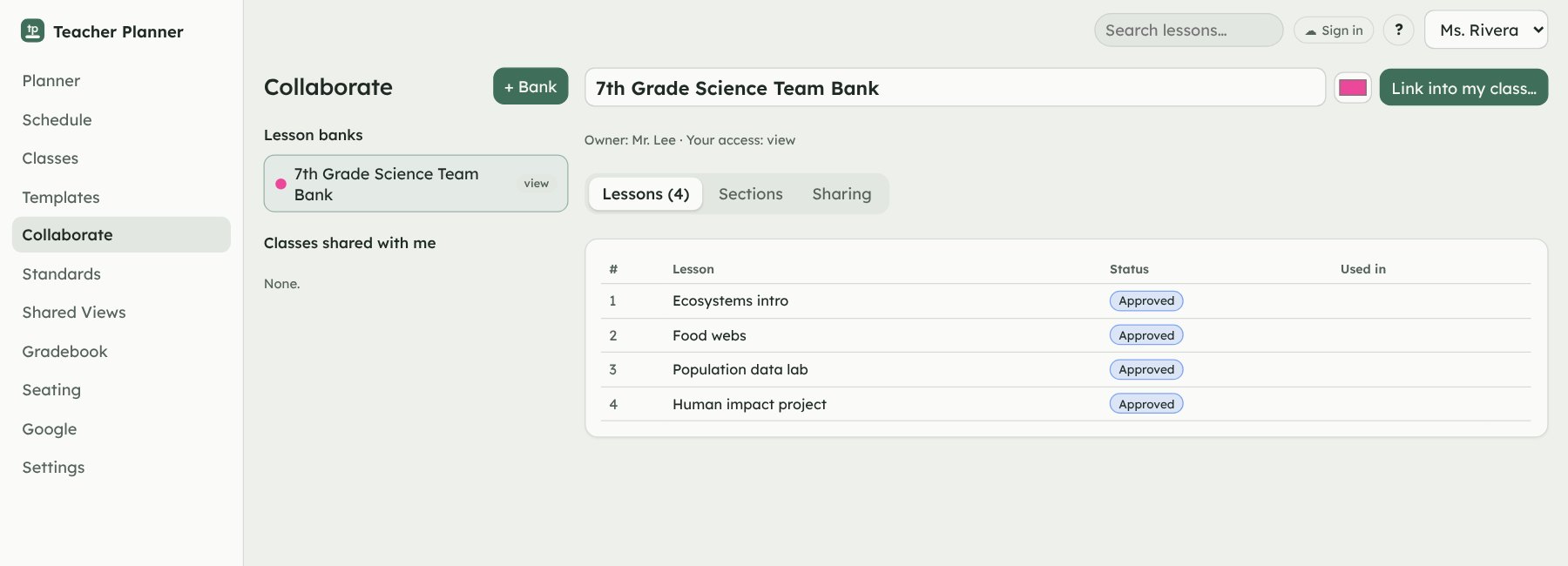This screenshot has height=566, width=1568.
Task: Open Shared Views in sidebar
Action: 121,313
